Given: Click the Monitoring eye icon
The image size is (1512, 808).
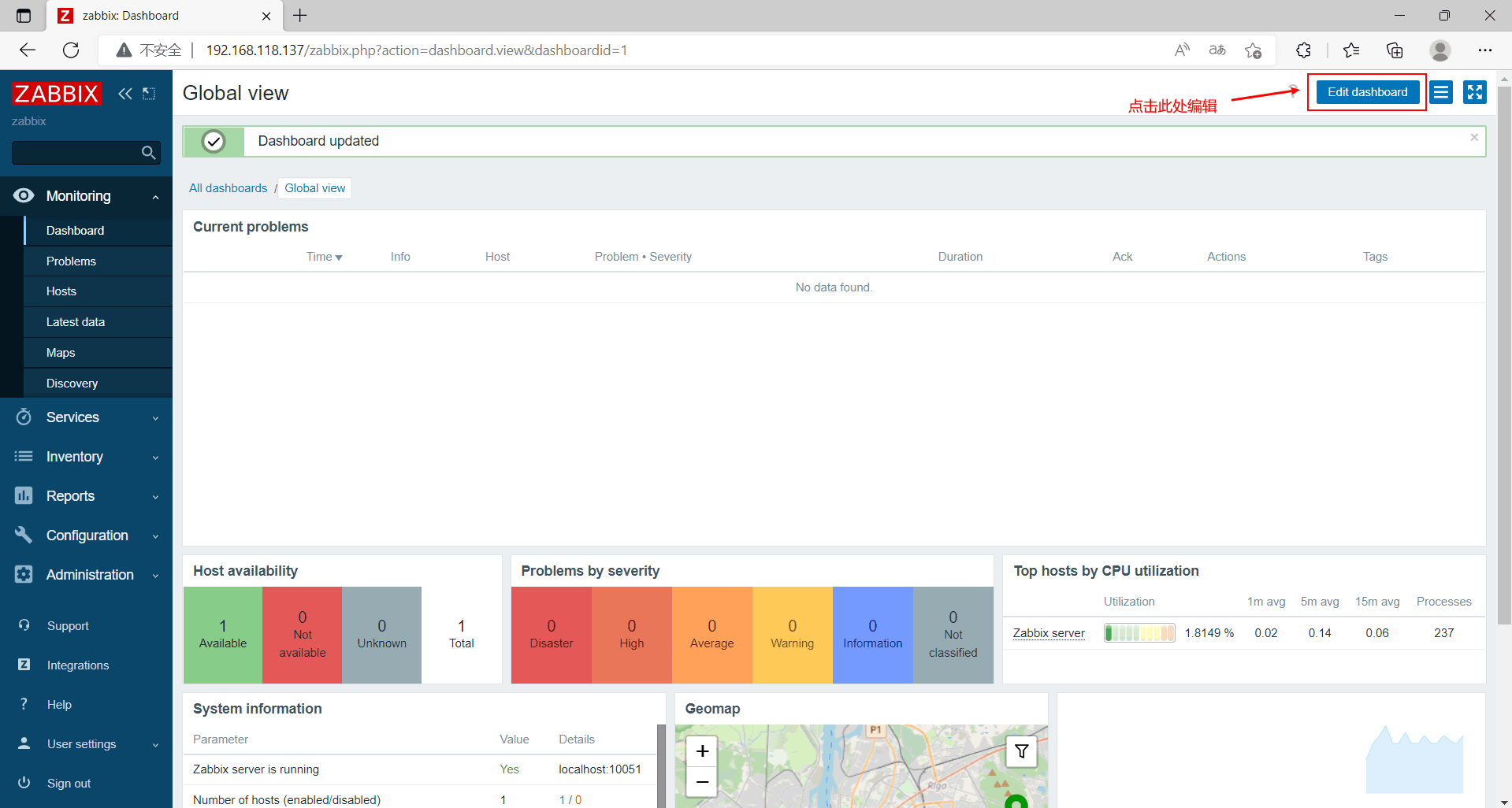Looking at the screenshot, I should (24, 195).
